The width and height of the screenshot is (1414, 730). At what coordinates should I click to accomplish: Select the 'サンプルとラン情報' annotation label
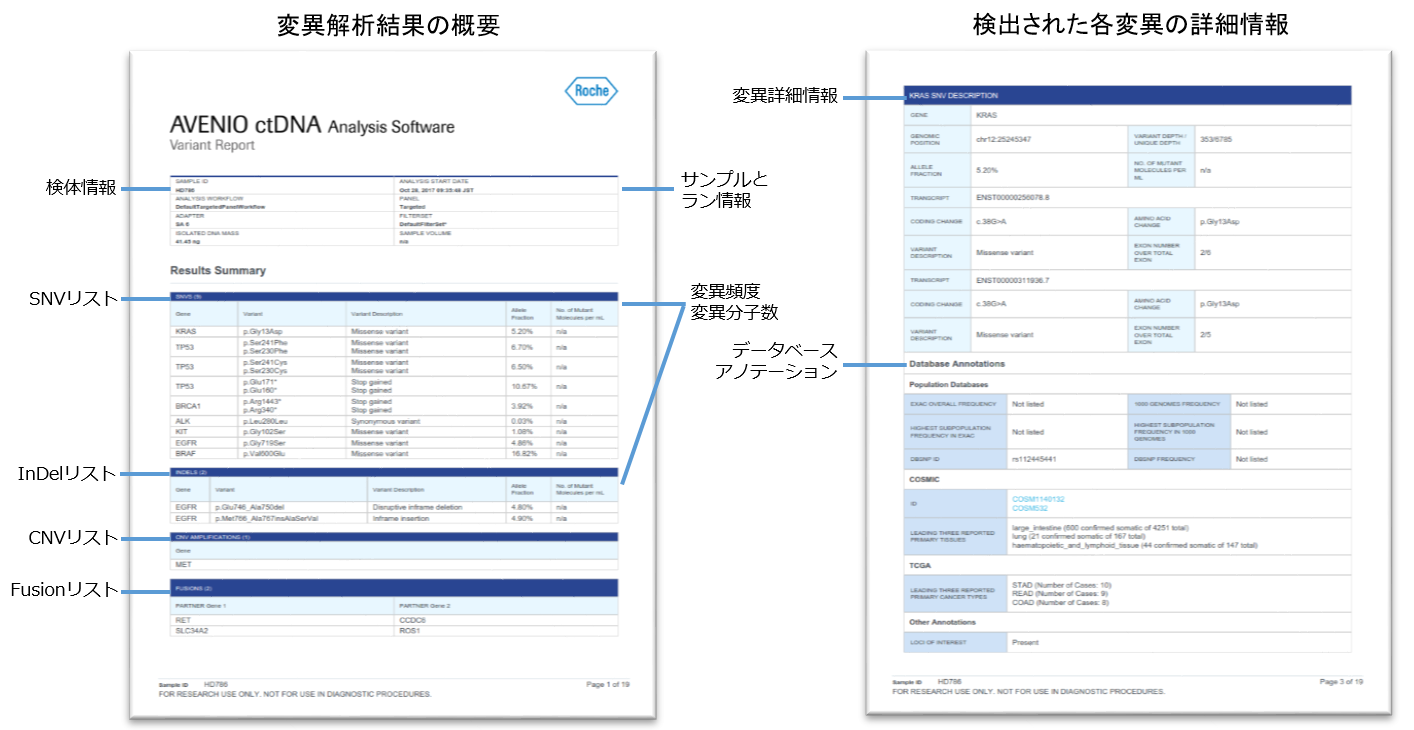(726, 190)
